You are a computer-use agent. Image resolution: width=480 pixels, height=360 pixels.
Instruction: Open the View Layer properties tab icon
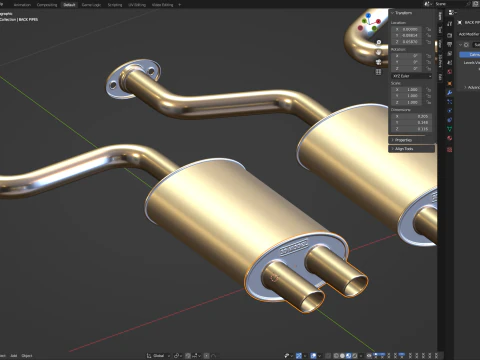tap(450, 53)
